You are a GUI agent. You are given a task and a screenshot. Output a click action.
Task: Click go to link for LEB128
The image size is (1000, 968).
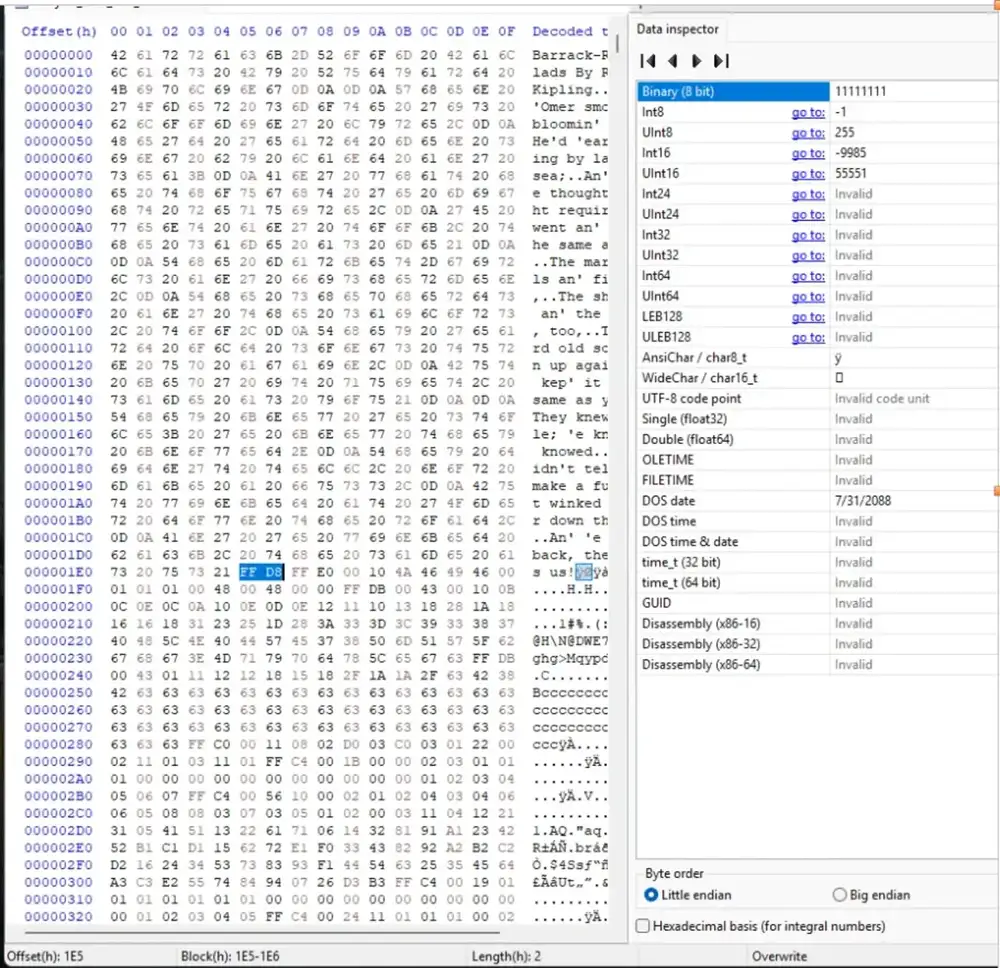click(x=808, y=317)
